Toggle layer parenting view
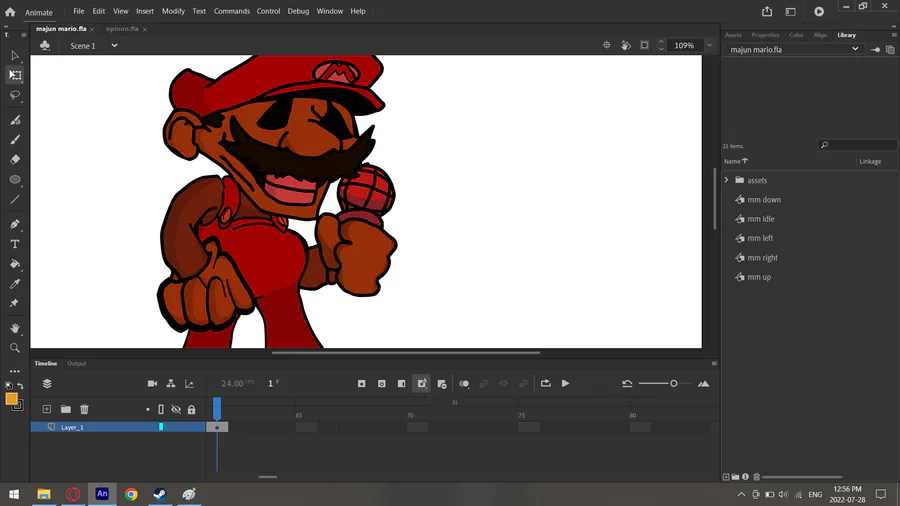This screenshot has width=900, height=506. (170, 383)
